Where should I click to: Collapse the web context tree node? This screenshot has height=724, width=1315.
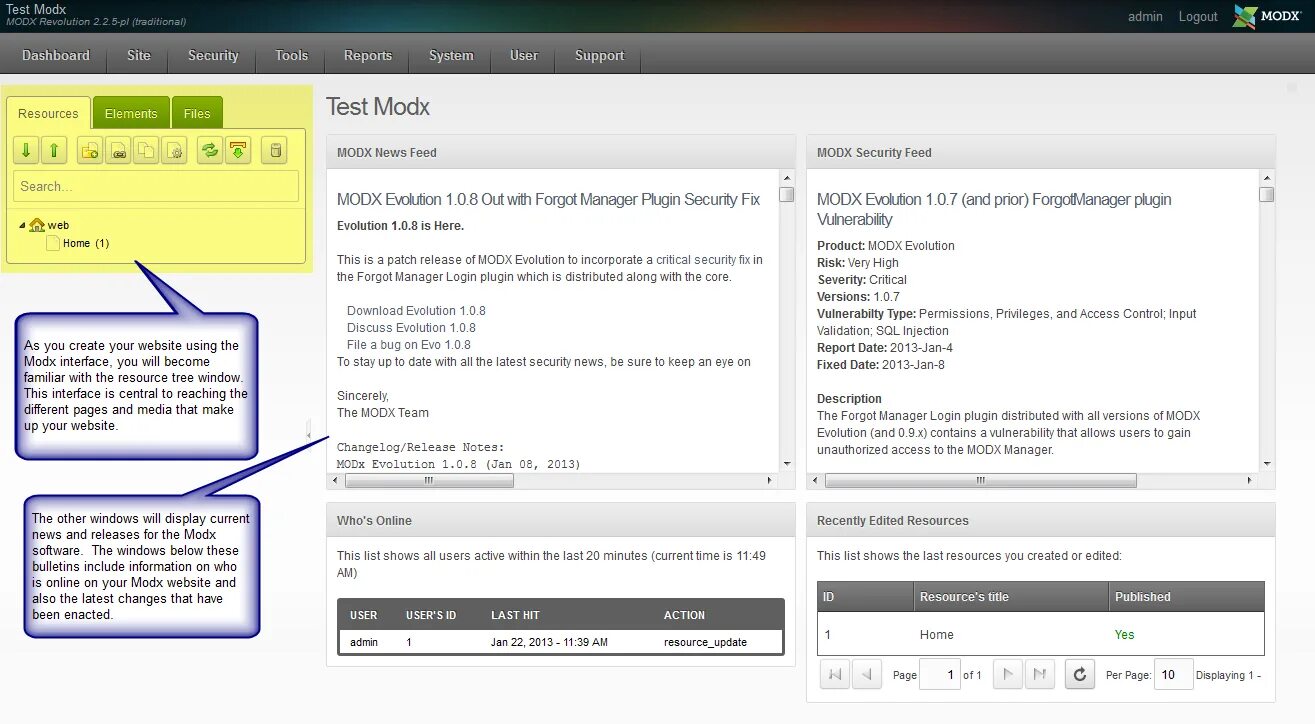click(23, 225)
